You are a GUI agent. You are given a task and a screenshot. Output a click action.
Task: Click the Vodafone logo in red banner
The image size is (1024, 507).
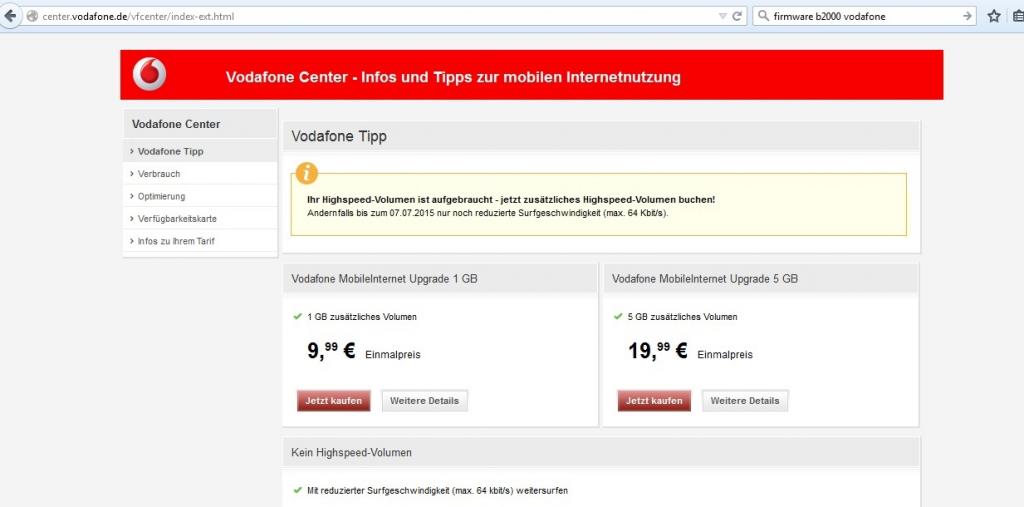tap(150, 74)
